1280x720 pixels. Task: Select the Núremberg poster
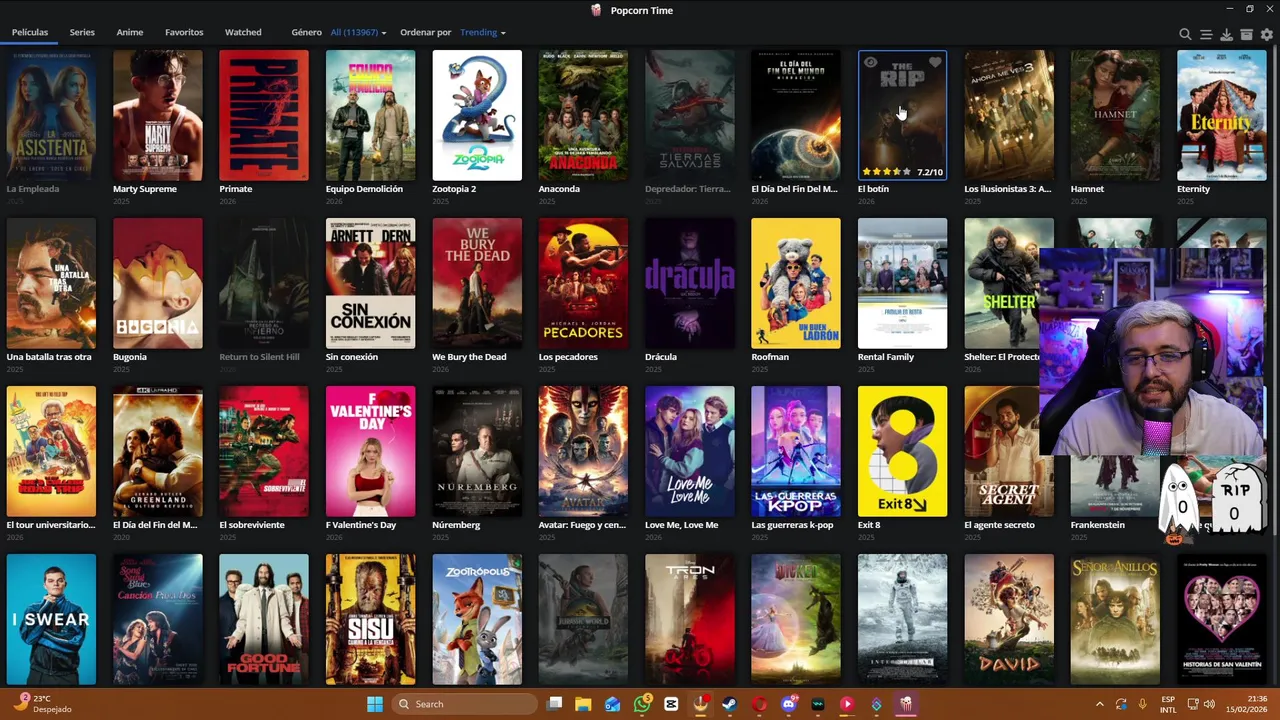coord(477,451)
